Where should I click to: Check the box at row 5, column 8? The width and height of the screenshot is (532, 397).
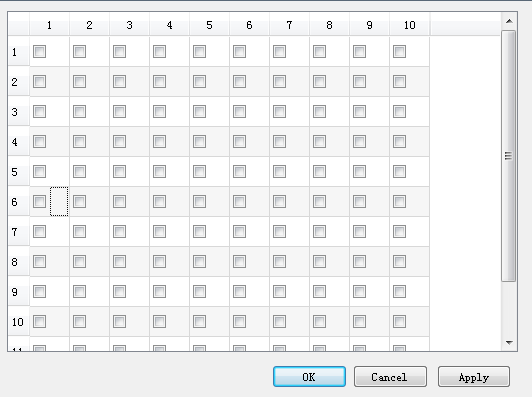click(319, 172)
